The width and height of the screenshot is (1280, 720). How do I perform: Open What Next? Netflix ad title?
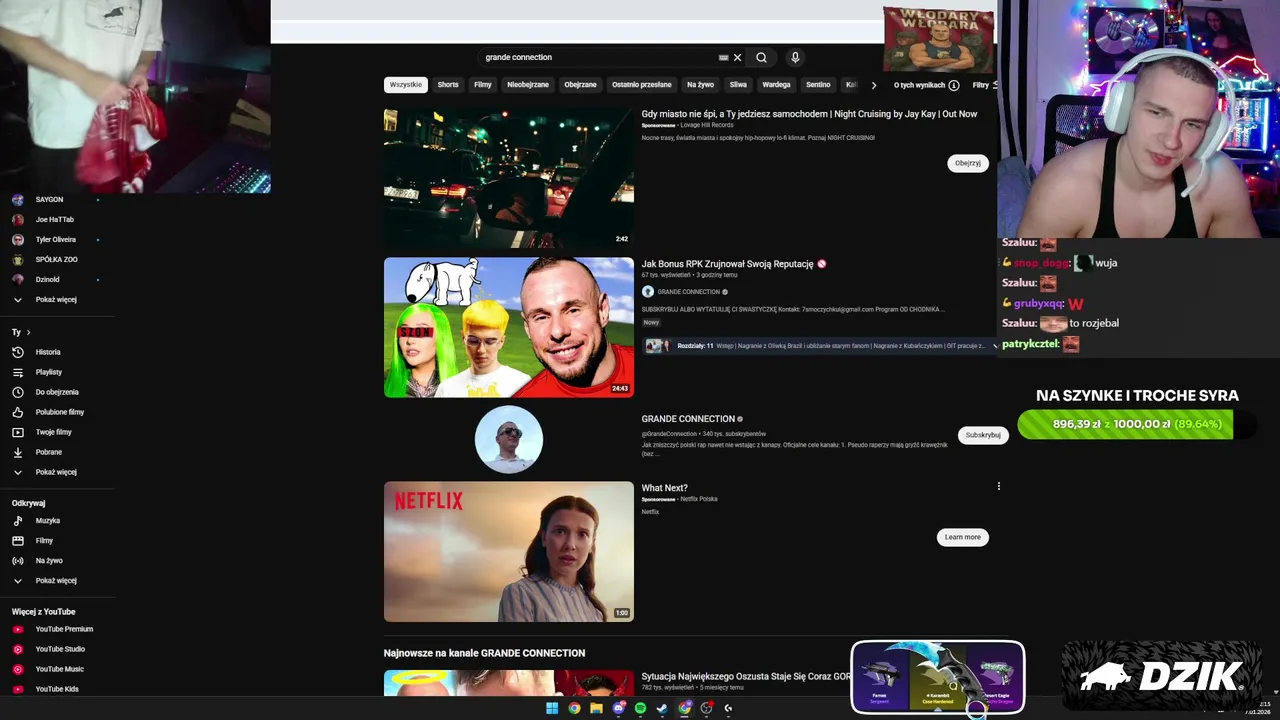point(664,488)
